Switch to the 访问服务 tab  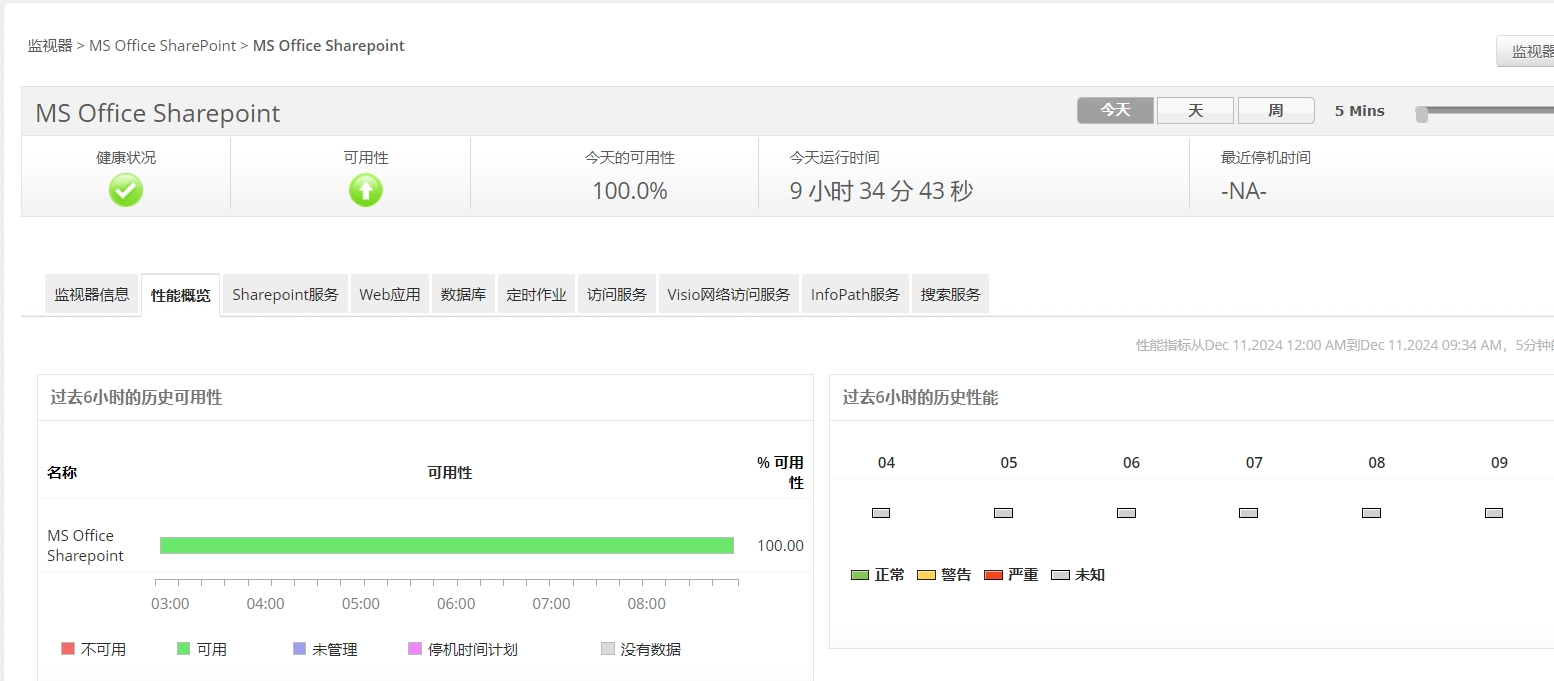617,295
